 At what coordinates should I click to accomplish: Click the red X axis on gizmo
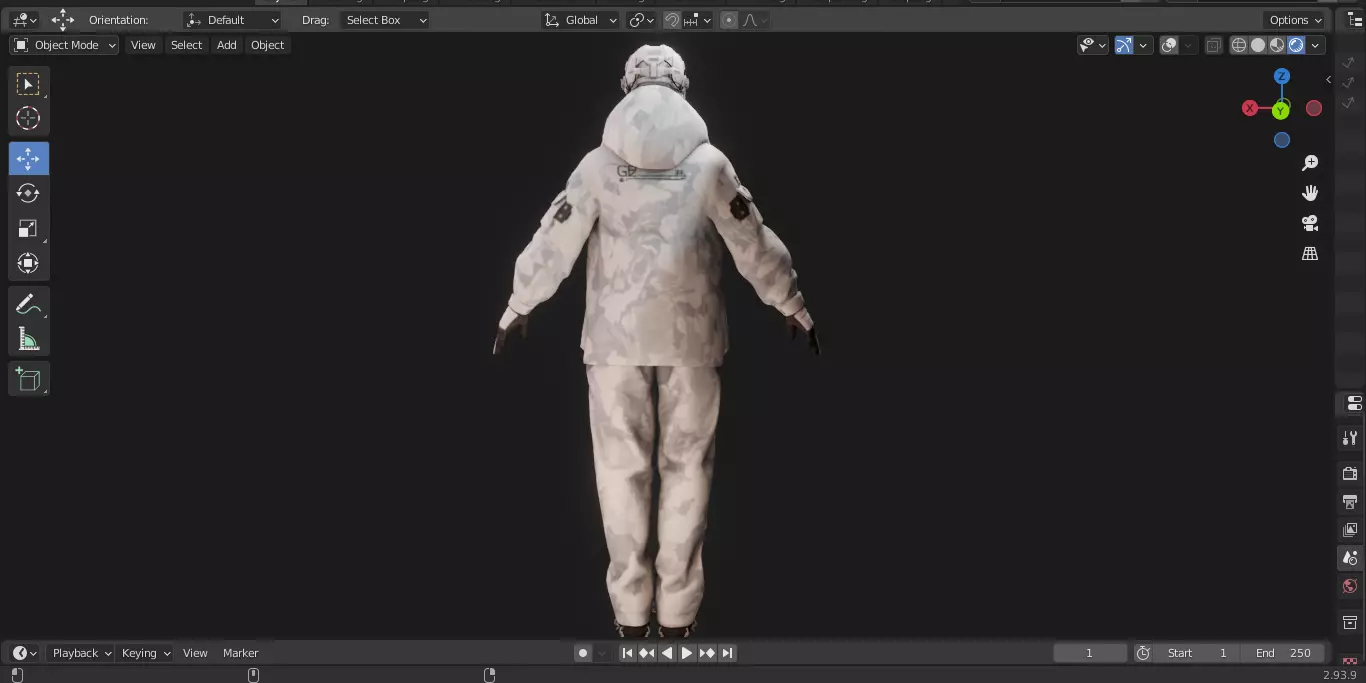[x=1250, y=108]
